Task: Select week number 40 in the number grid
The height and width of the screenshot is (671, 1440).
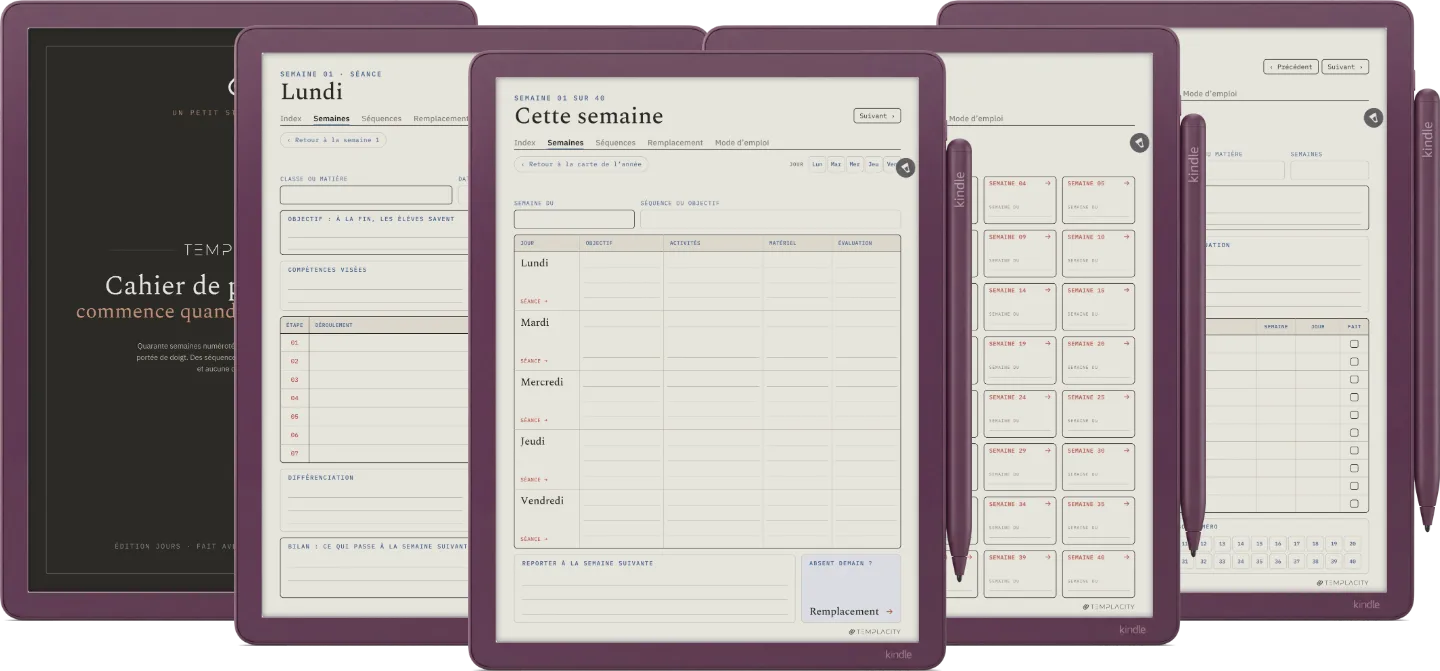Action: click(1353, 562)
